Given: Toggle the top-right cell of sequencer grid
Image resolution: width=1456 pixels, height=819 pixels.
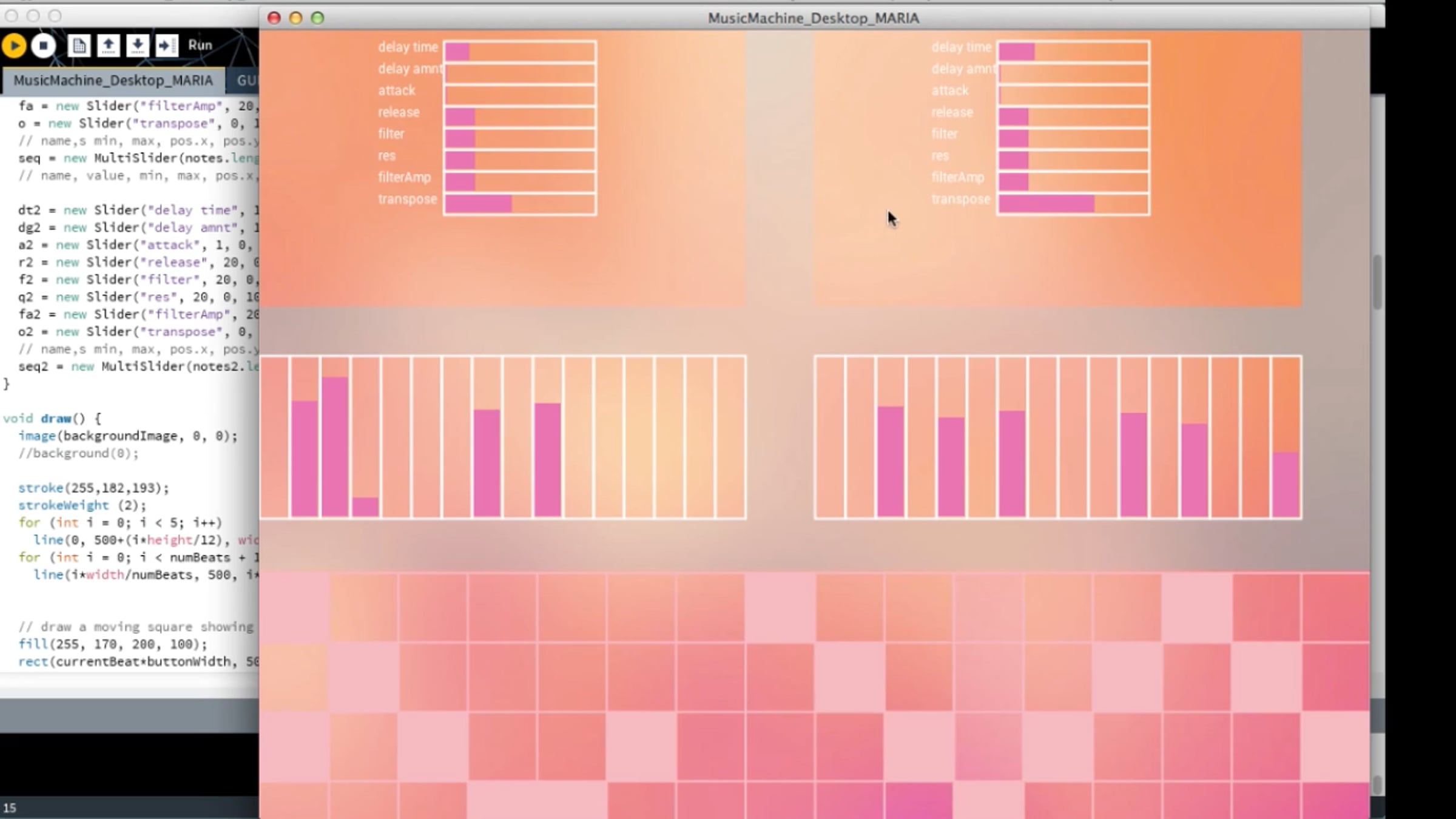Looking at the screenshot, I should coord(1335,607).
